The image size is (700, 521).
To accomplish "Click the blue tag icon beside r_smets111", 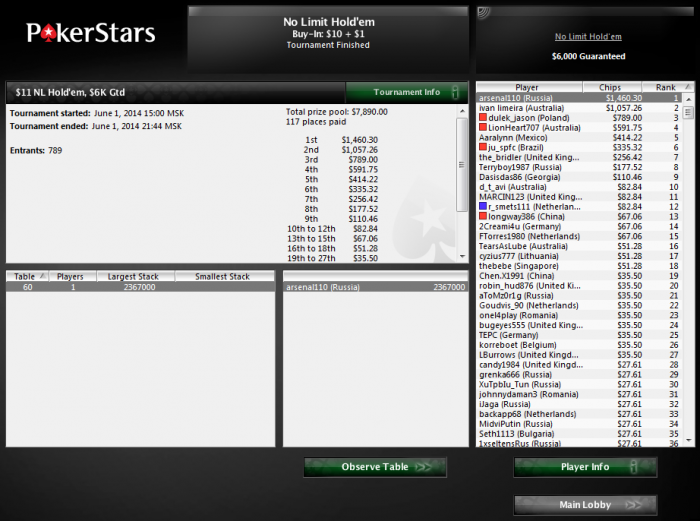I will pyautogui.click(x=483, y=206).
